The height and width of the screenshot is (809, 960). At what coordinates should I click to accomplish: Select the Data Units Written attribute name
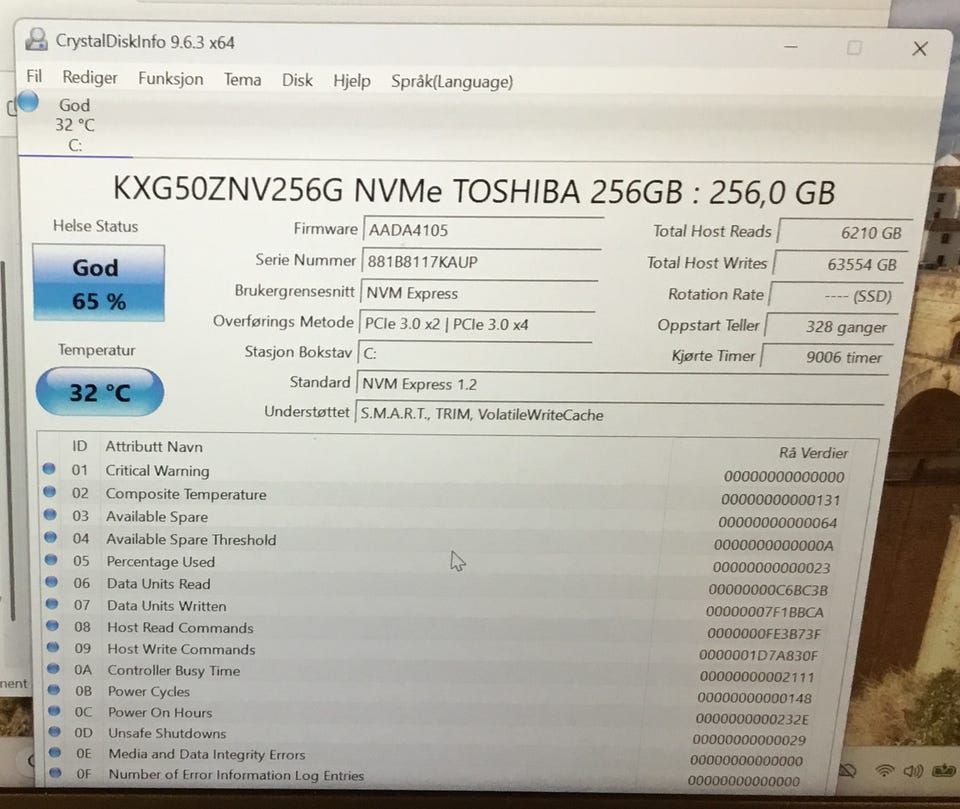point(167,606)
